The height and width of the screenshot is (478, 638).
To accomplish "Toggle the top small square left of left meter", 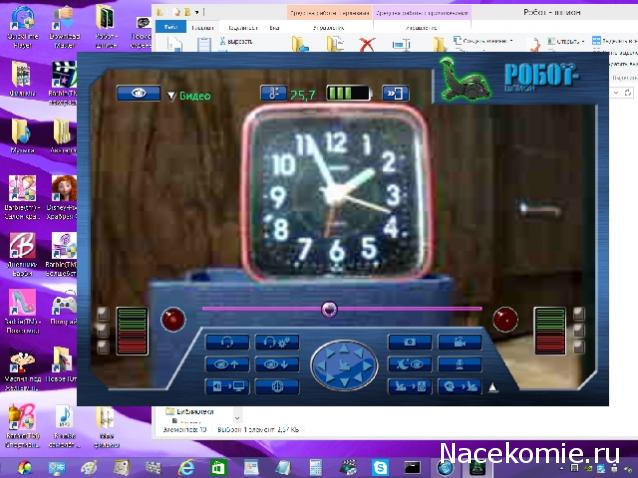I will click(x=103, y=313).
